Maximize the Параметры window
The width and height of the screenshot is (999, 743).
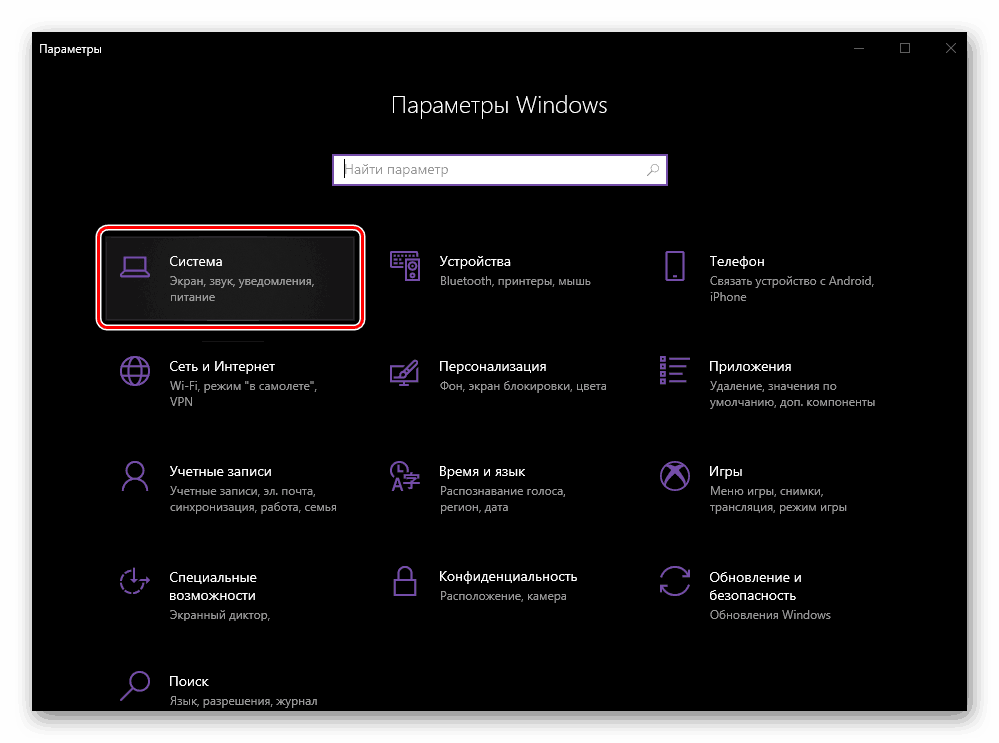pos(905,48)
